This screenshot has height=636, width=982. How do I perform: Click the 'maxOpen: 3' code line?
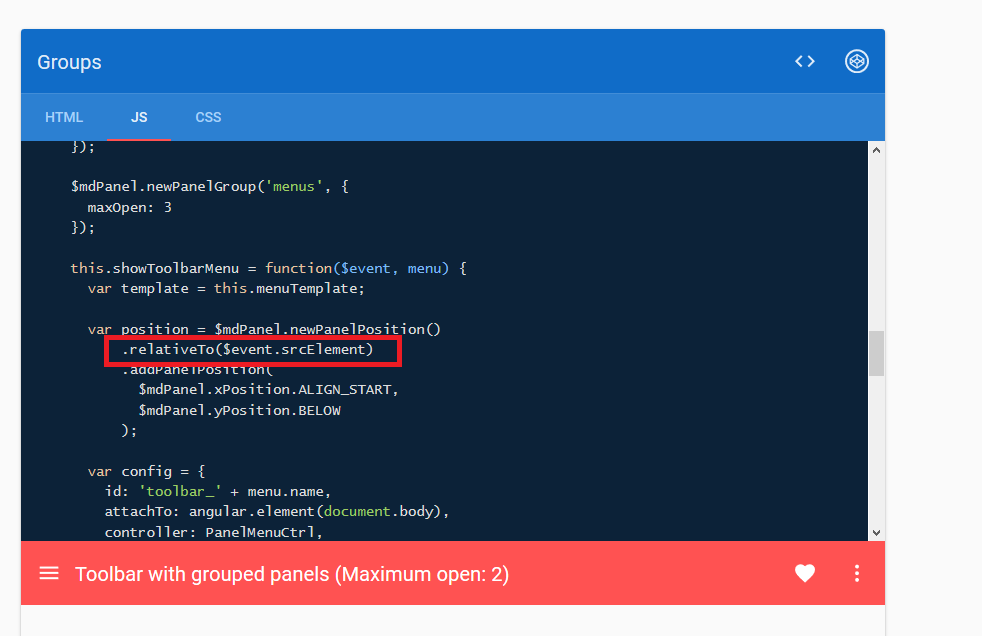click(130, 207)
